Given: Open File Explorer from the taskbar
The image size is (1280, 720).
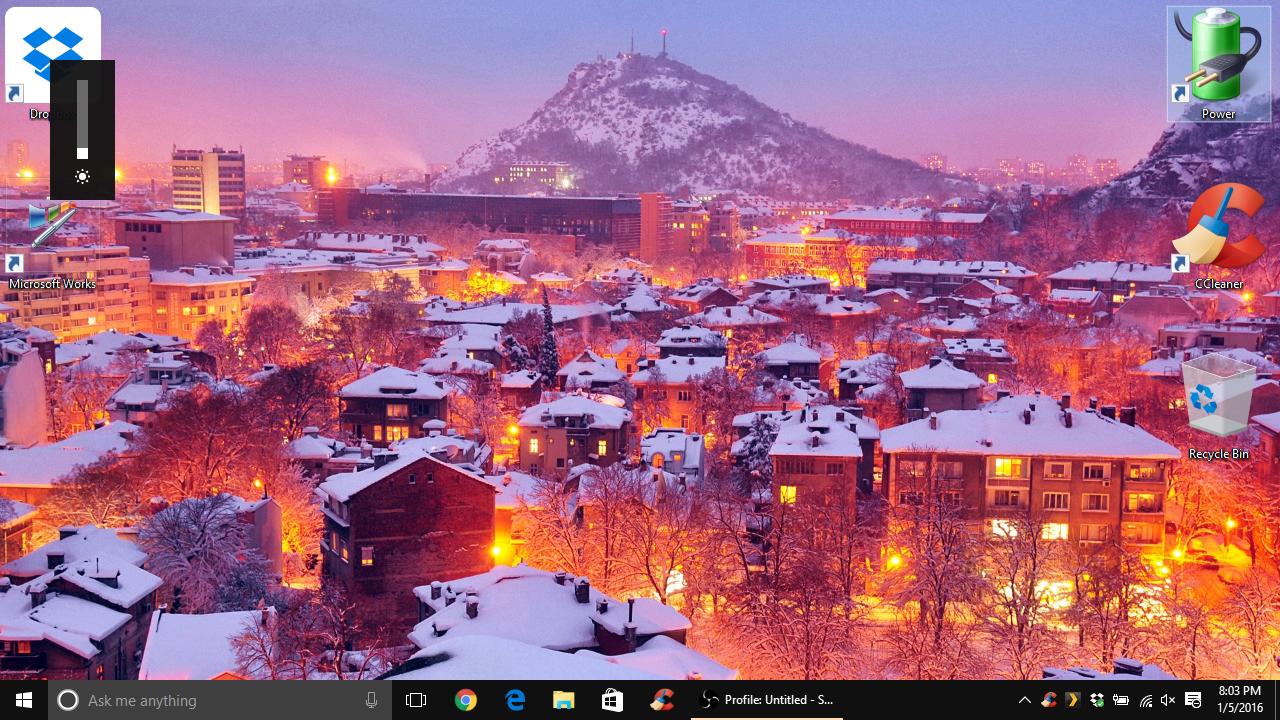Looking at the screenshot, I should coord(564,700).
